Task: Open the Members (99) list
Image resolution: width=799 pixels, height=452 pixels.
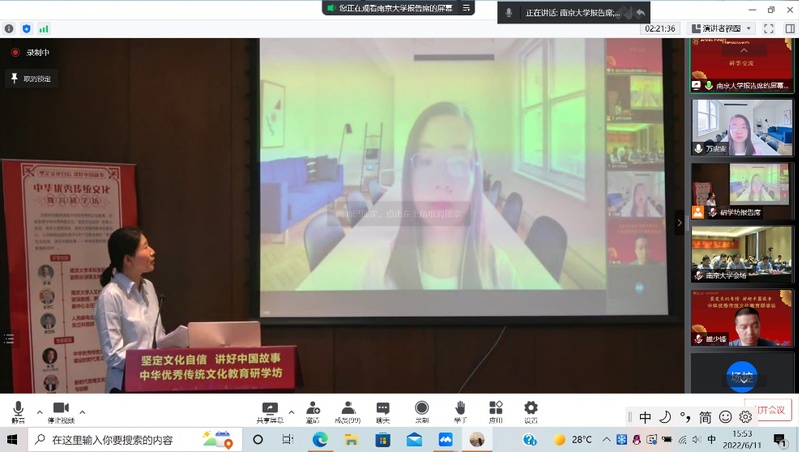Action: [348, 411]
